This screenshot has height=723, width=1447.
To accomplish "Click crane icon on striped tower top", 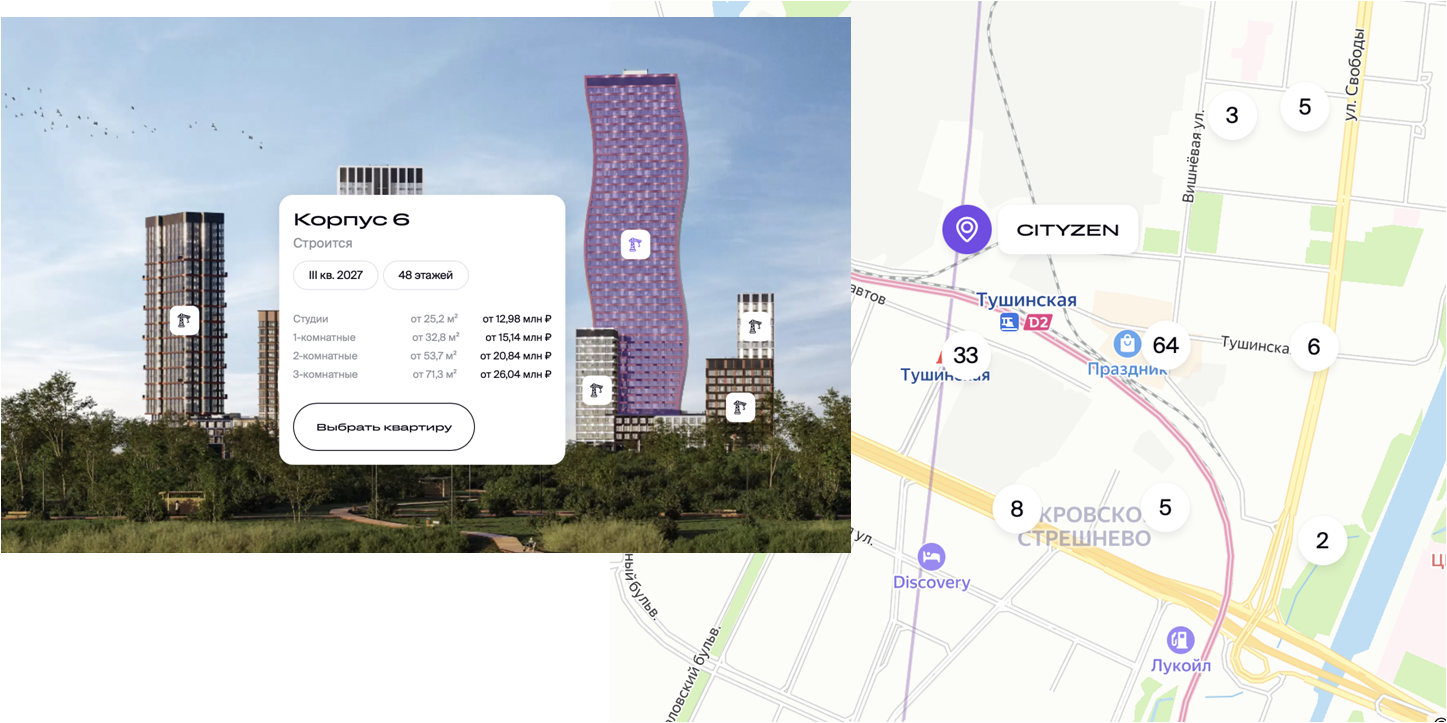I will coord(756,325).
